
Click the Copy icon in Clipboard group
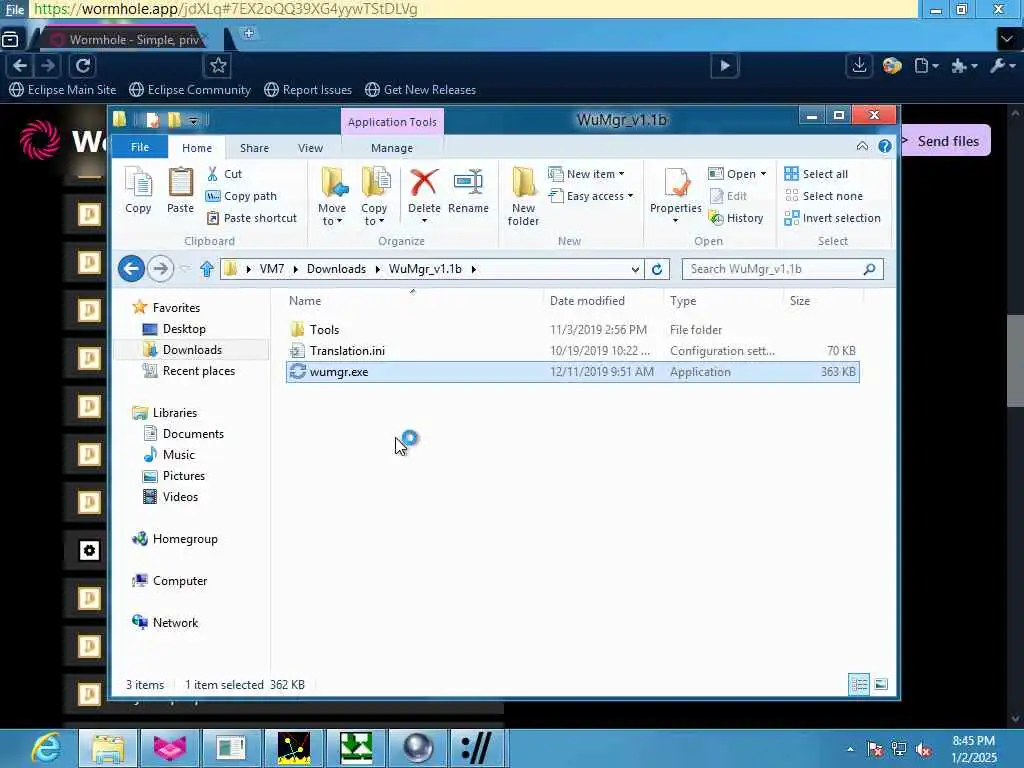[138, 190]
